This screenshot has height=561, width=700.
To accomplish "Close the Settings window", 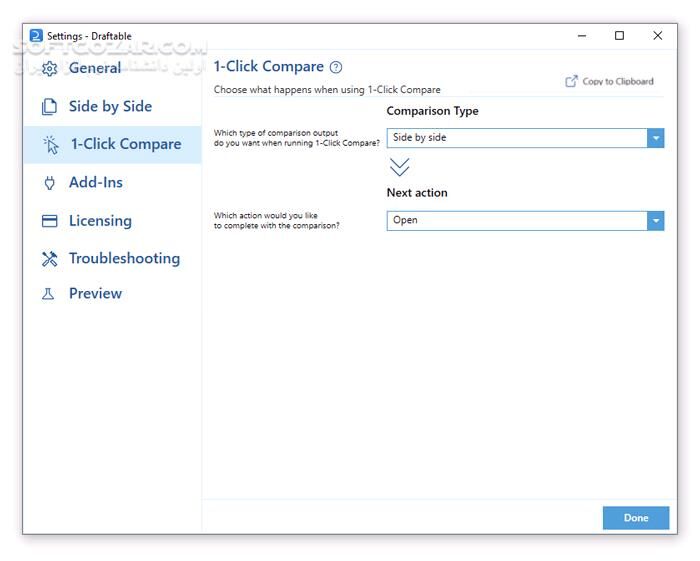I will pyautogui.click(x=657, y=36).
